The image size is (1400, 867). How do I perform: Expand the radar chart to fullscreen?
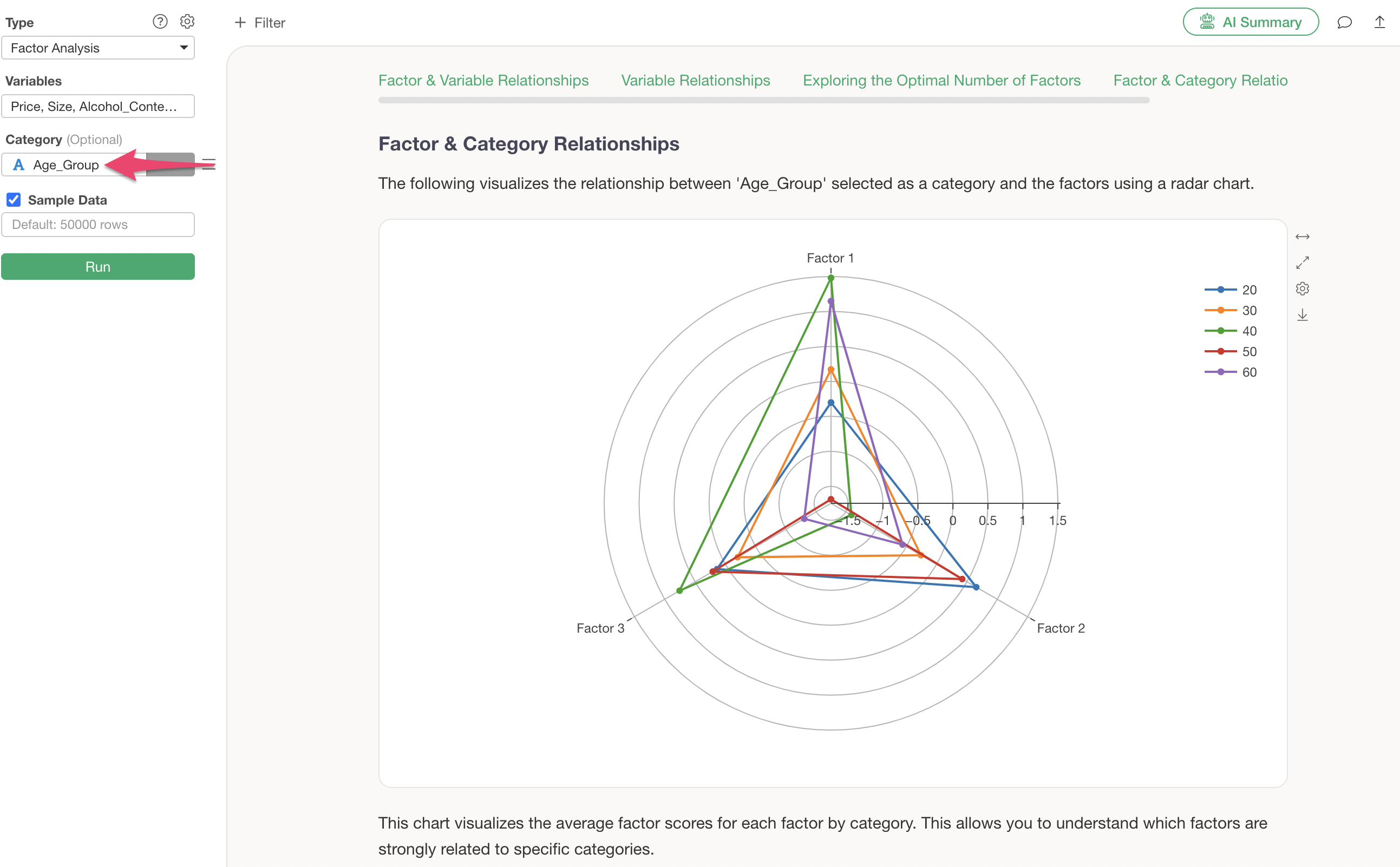coord(1302,262)
